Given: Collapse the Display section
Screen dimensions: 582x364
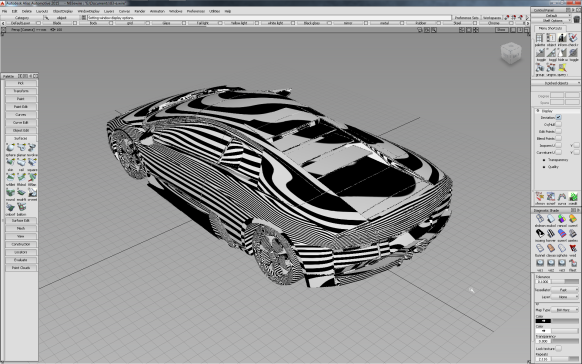Looking at the screenshot, I should click(538, 111).
